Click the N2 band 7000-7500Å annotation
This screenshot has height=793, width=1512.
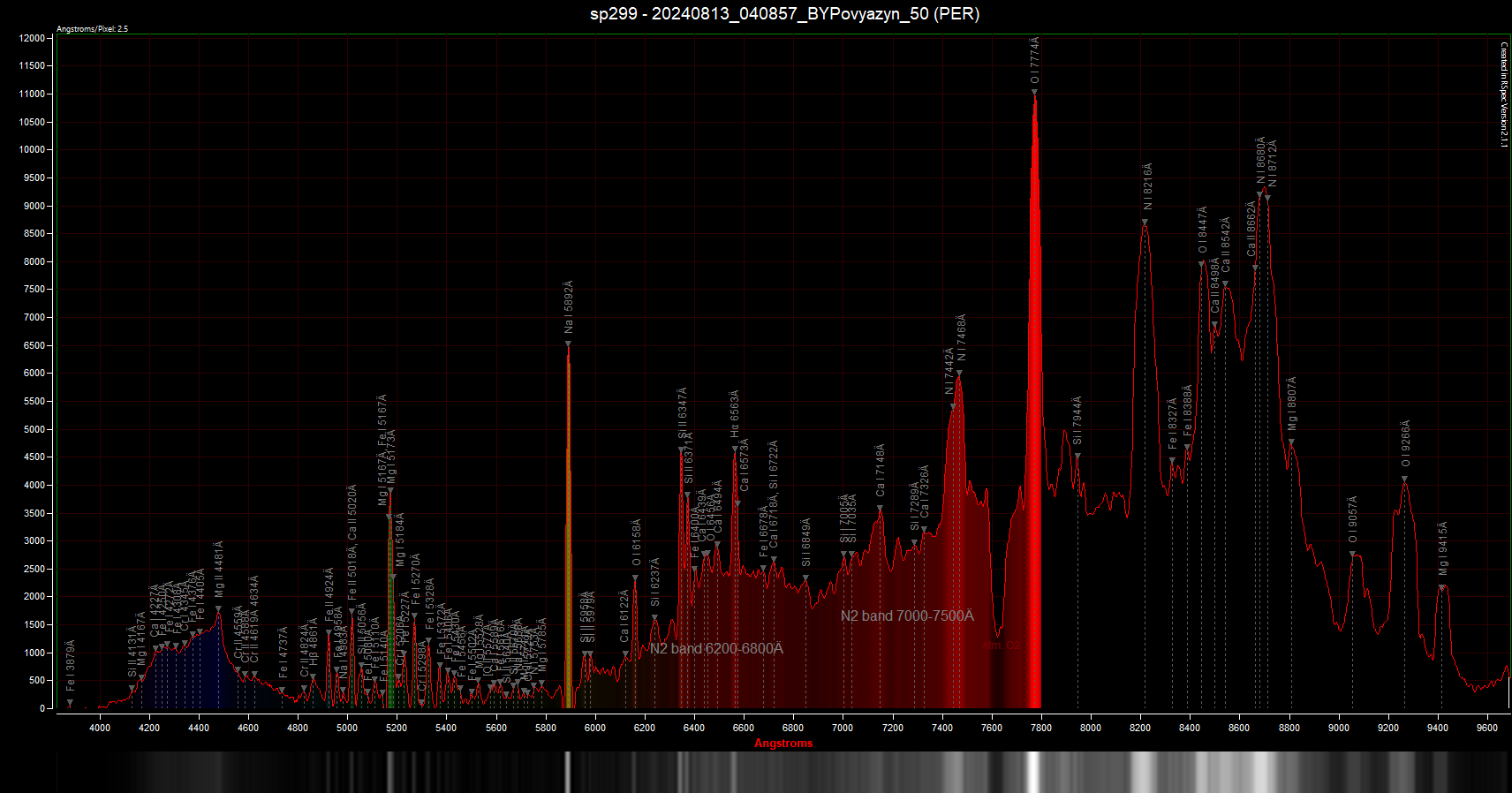[907, 616]
